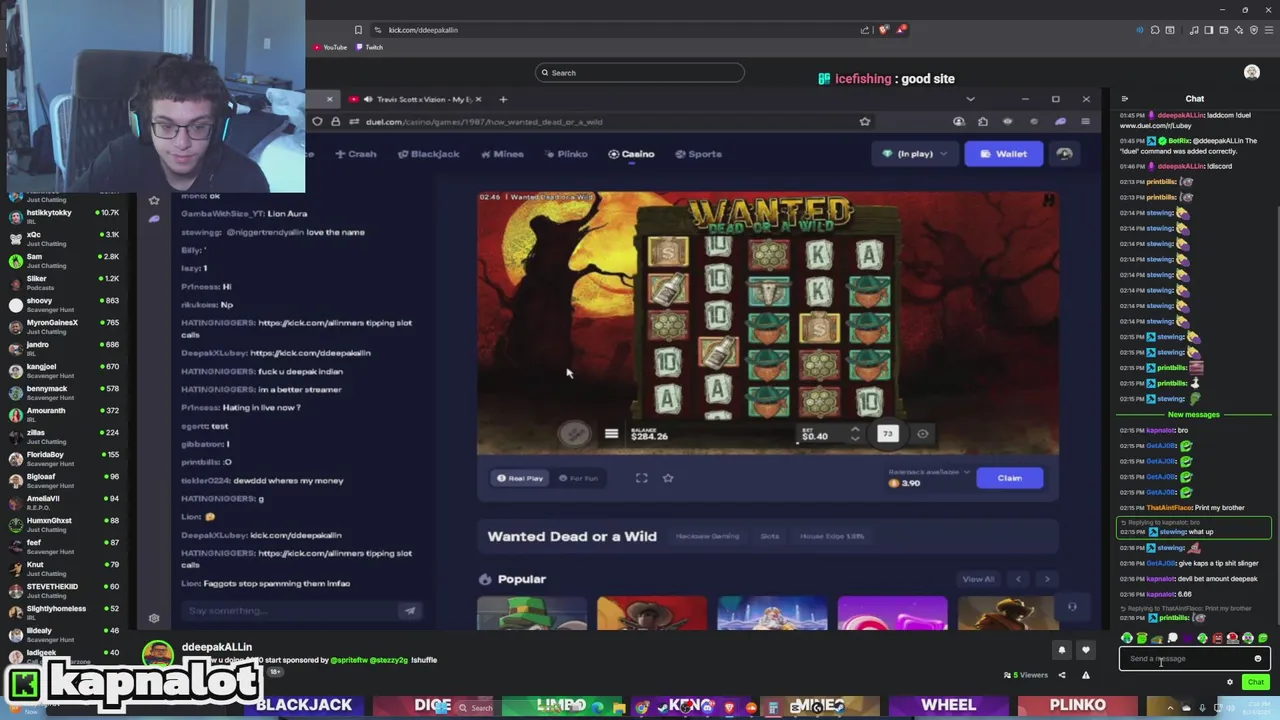
Task: Open the Blackjack nav item
Action: pos(428,154)
